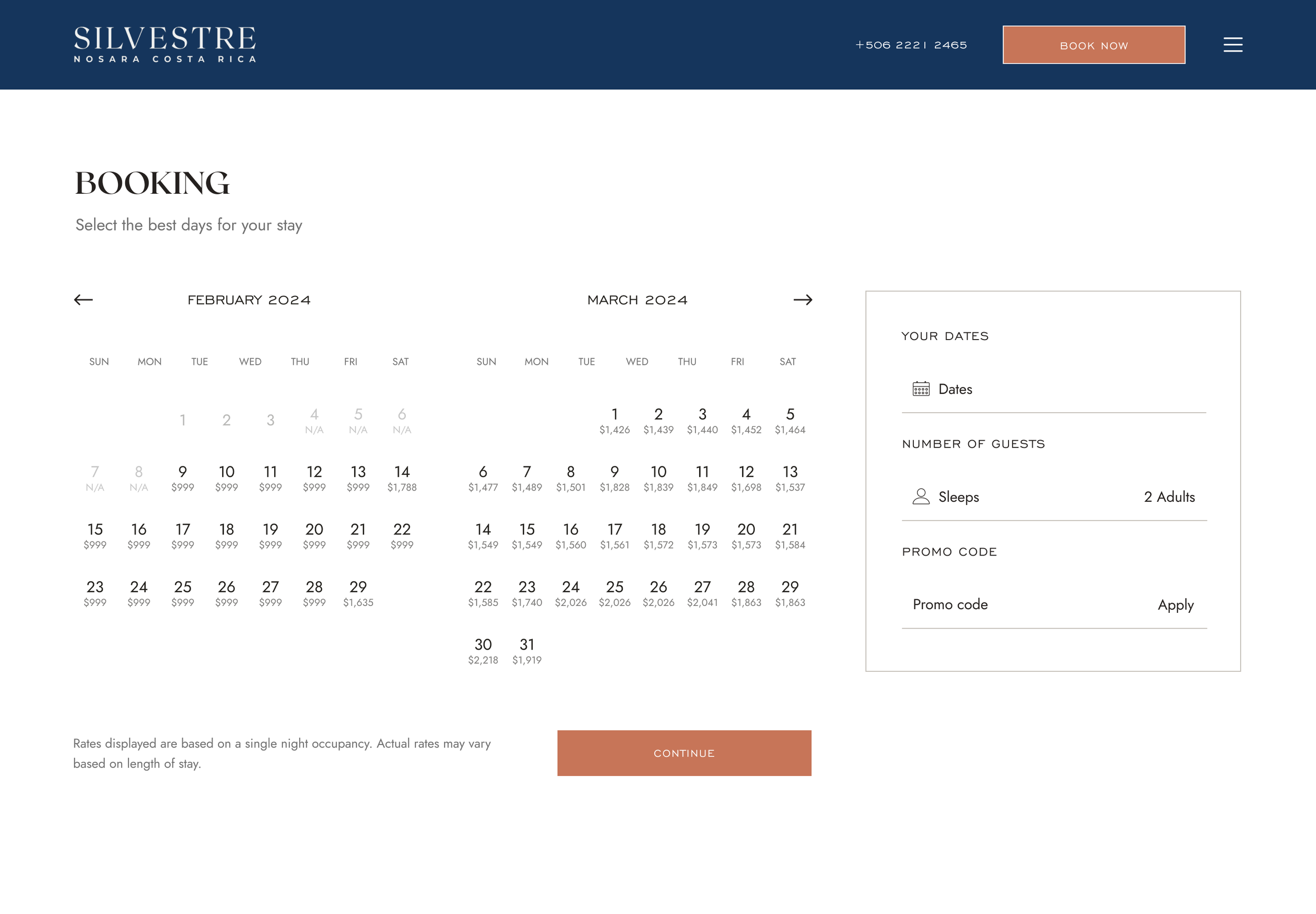Click the calendar icon beside Dates

(x=921, y=389)
